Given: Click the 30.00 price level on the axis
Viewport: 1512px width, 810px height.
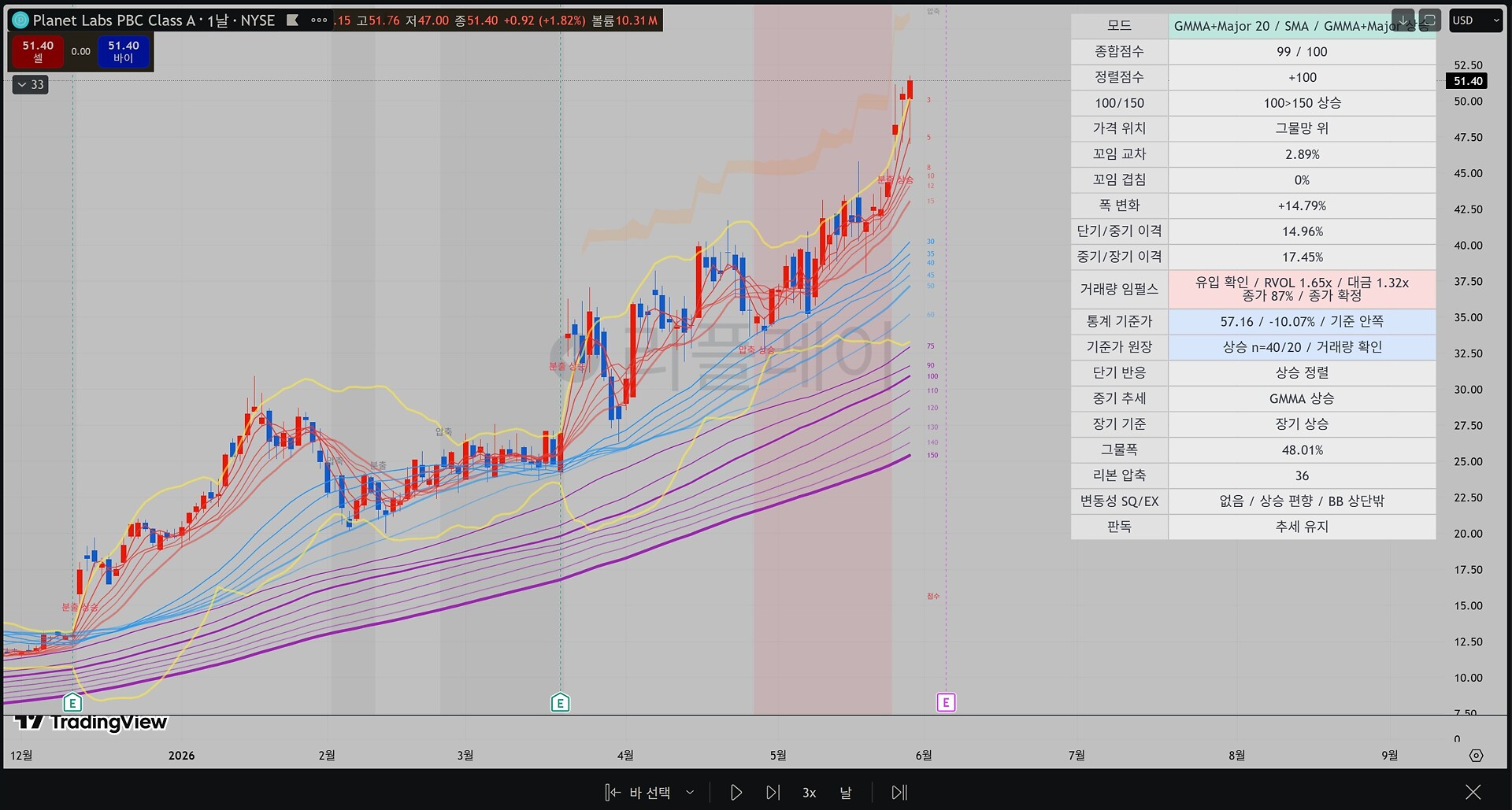Looking at the screenshot, I should click(x=1468, y=390).
